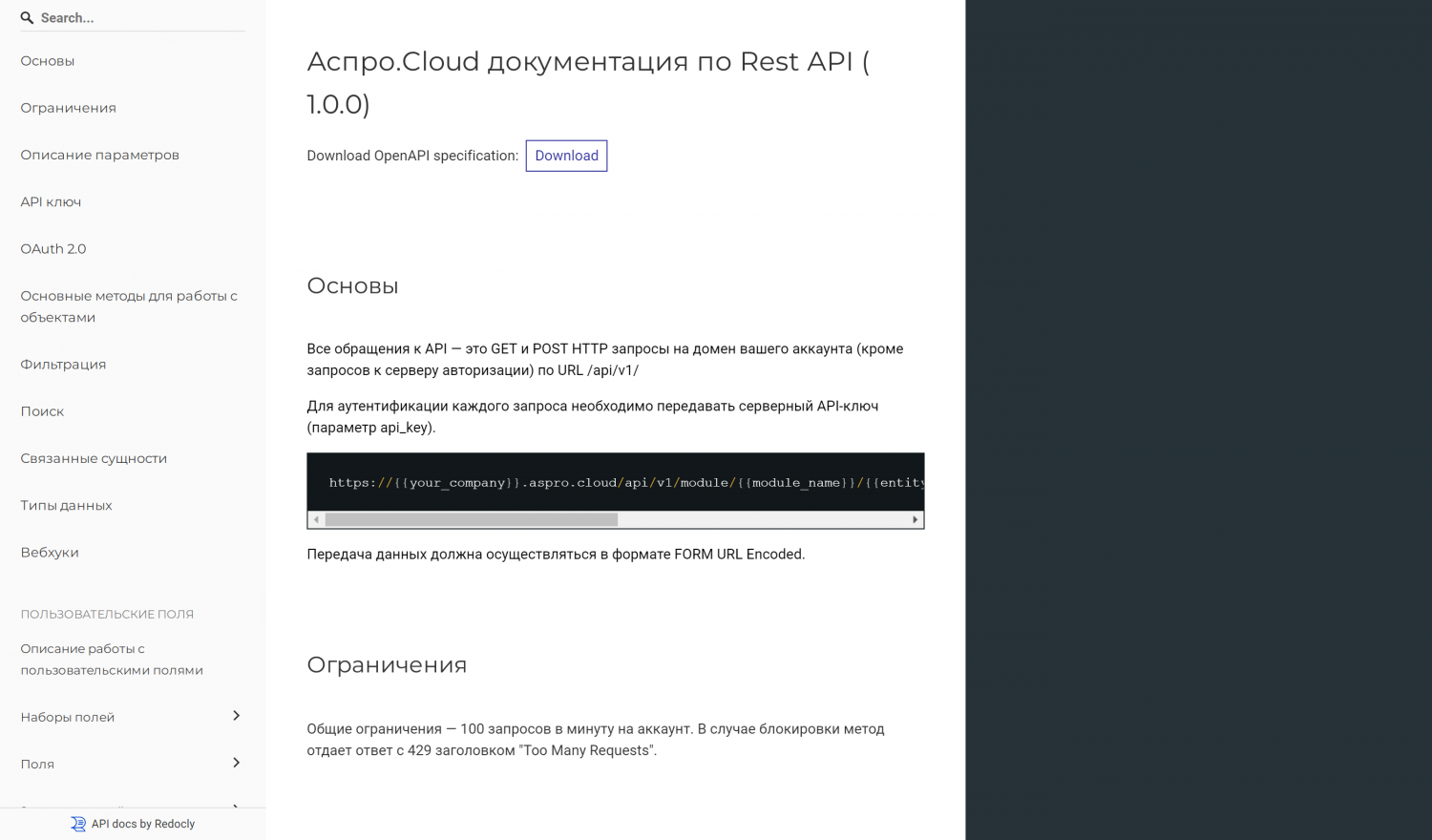Screen dimensions: 1432x840
Task: Click the code block scrollbar thumb
Action: click(x=472, y=520)
